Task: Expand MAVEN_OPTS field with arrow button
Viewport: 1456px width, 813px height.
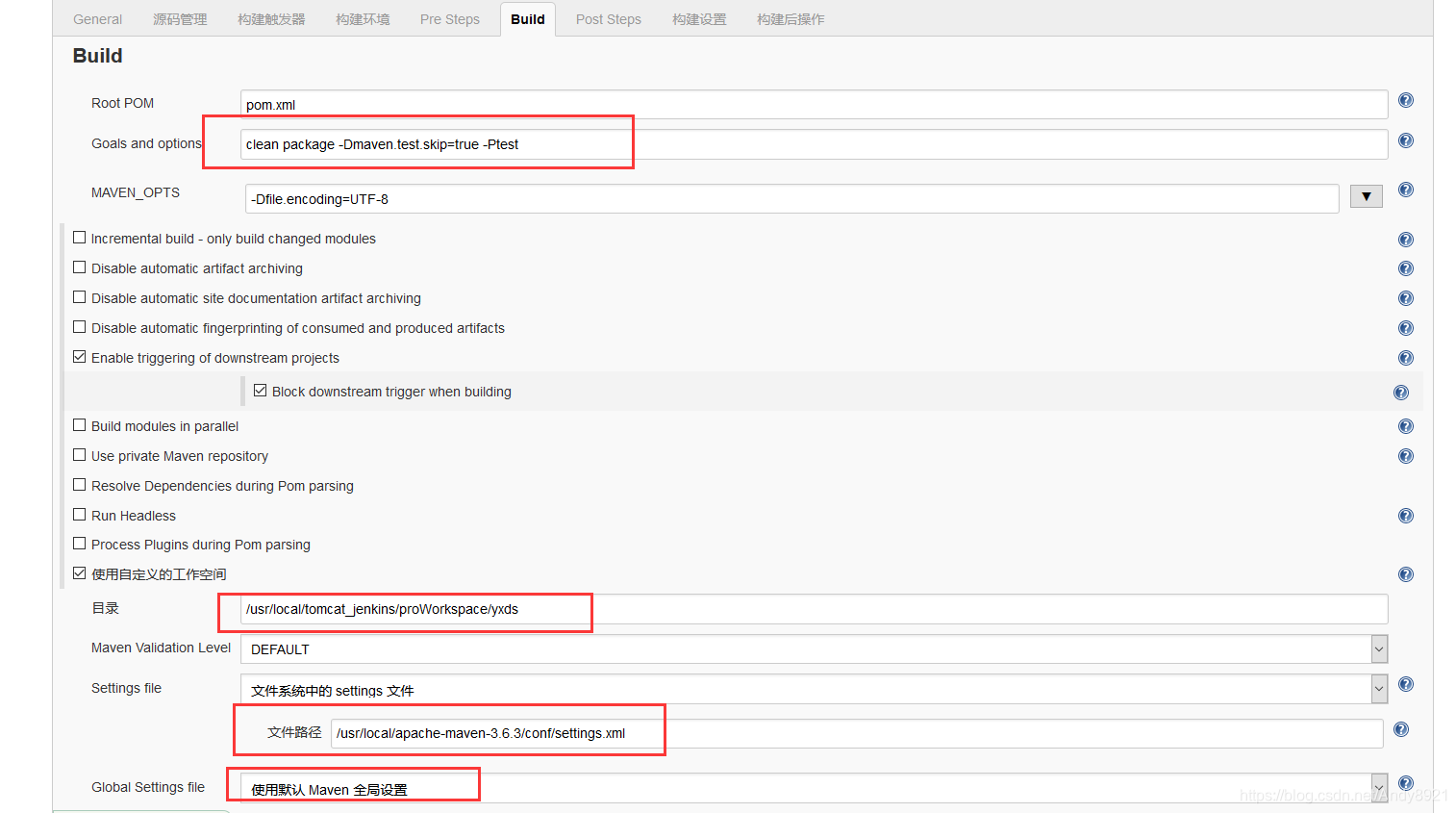Action: (1366, 196)
